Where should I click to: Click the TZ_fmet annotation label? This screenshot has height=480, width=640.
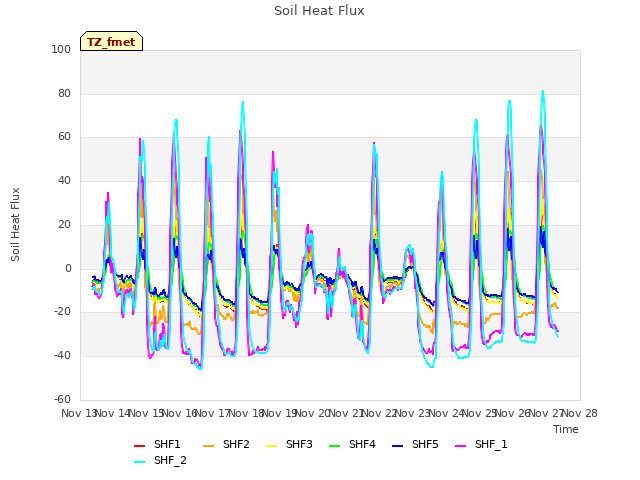[111, 42]
